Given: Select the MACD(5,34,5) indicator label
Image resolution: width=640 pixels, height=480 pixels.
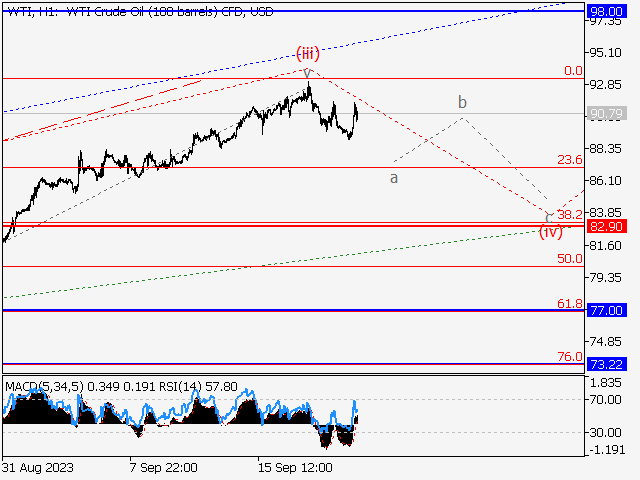Looking at the screenshot, I should [x=44, y=386].
